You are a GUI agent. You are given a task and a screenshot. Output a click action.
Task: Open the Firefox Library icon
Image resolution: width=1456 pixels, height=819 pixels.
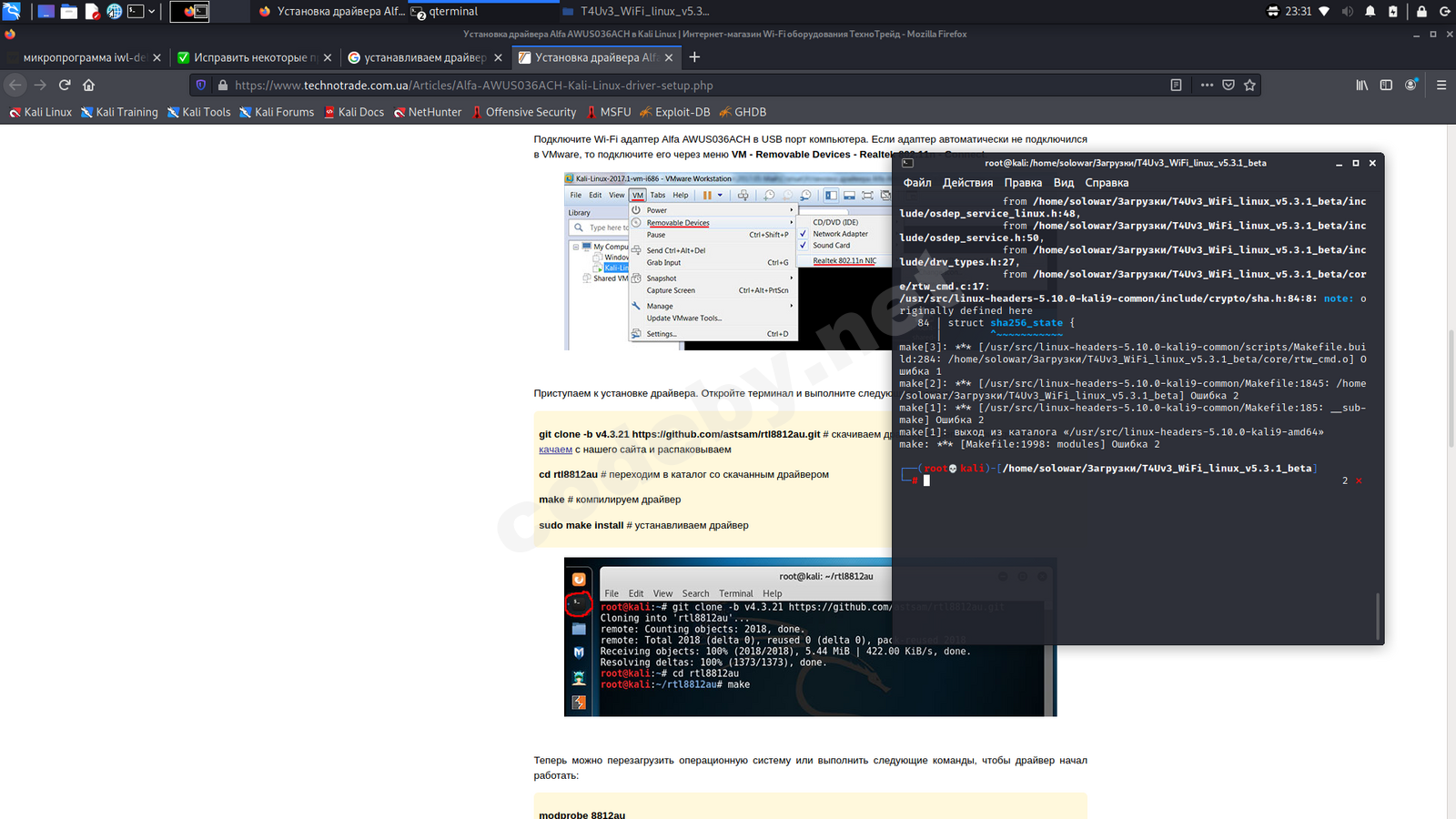click(x=1361, y=85)
